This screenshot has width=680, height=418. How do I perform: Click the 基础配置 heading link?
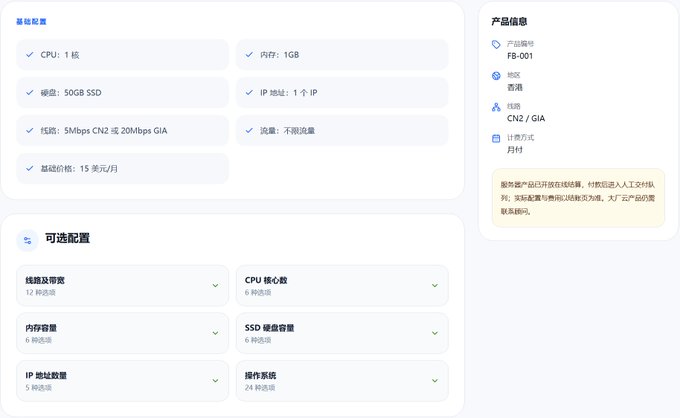[31, 22]
